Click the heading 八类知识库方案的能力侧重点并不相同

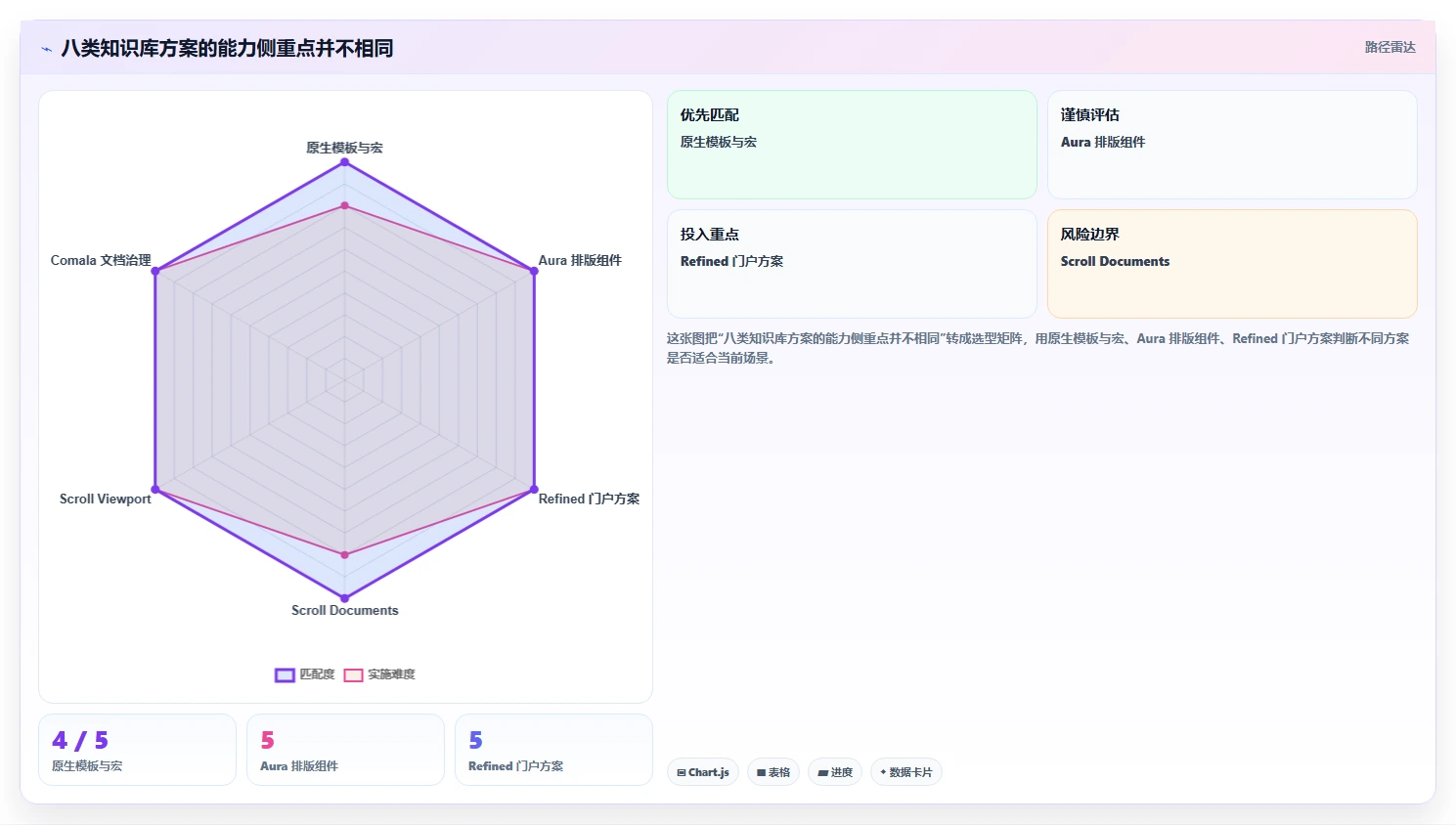(227, 48)
